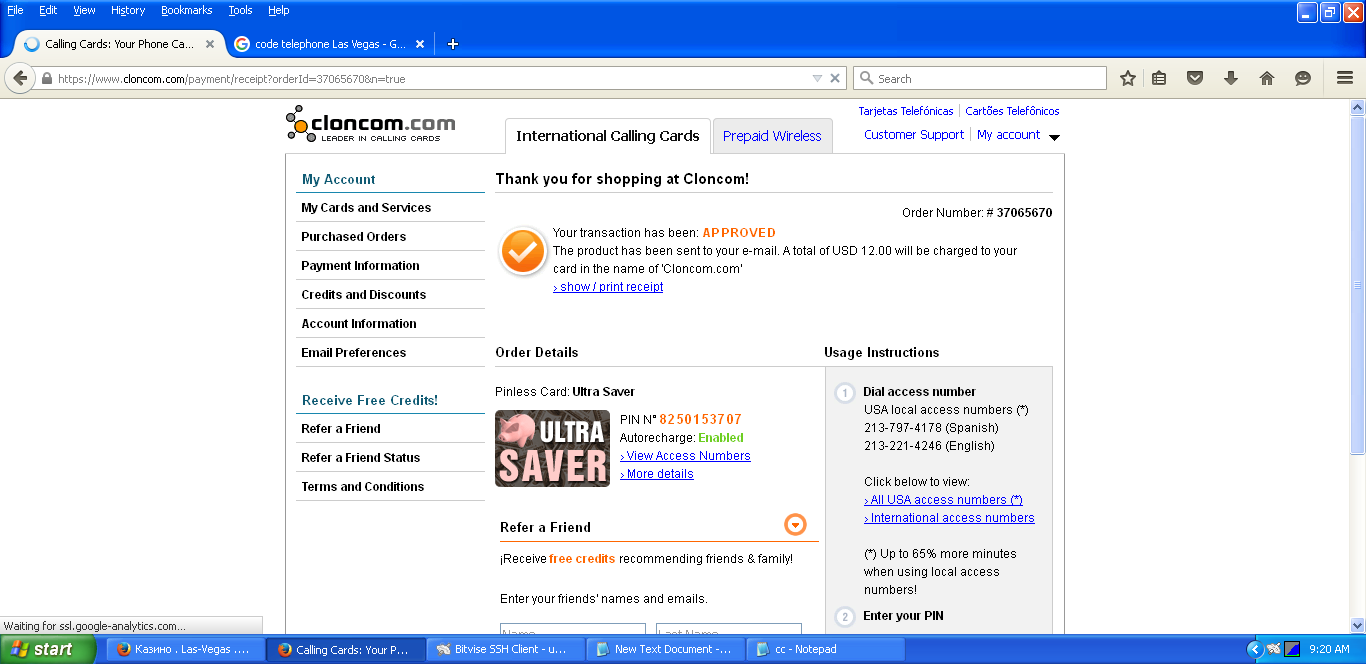
Task: Open the Tools menu
Action: [240, 10]
